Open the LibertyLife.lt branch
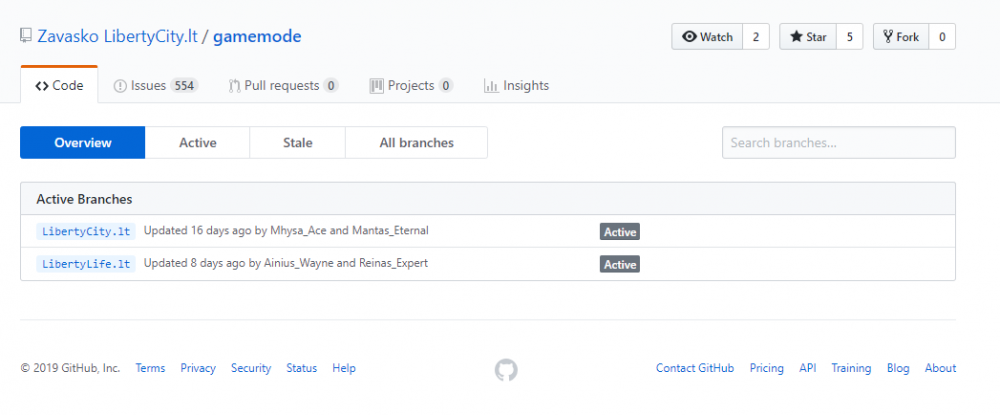 [x=86, y=264]
